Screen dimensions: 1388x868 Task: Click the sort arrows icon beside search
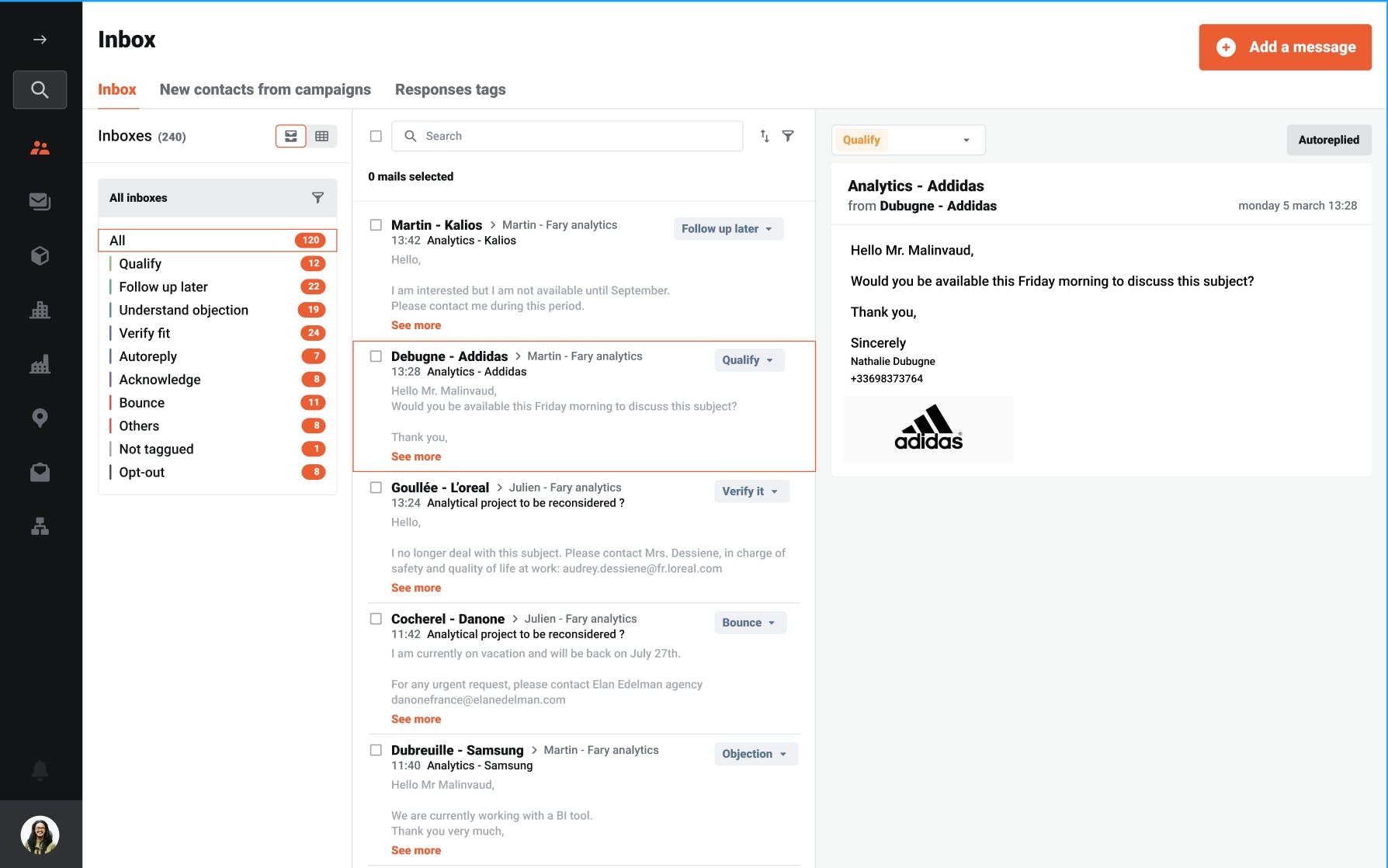pos(765,136)
